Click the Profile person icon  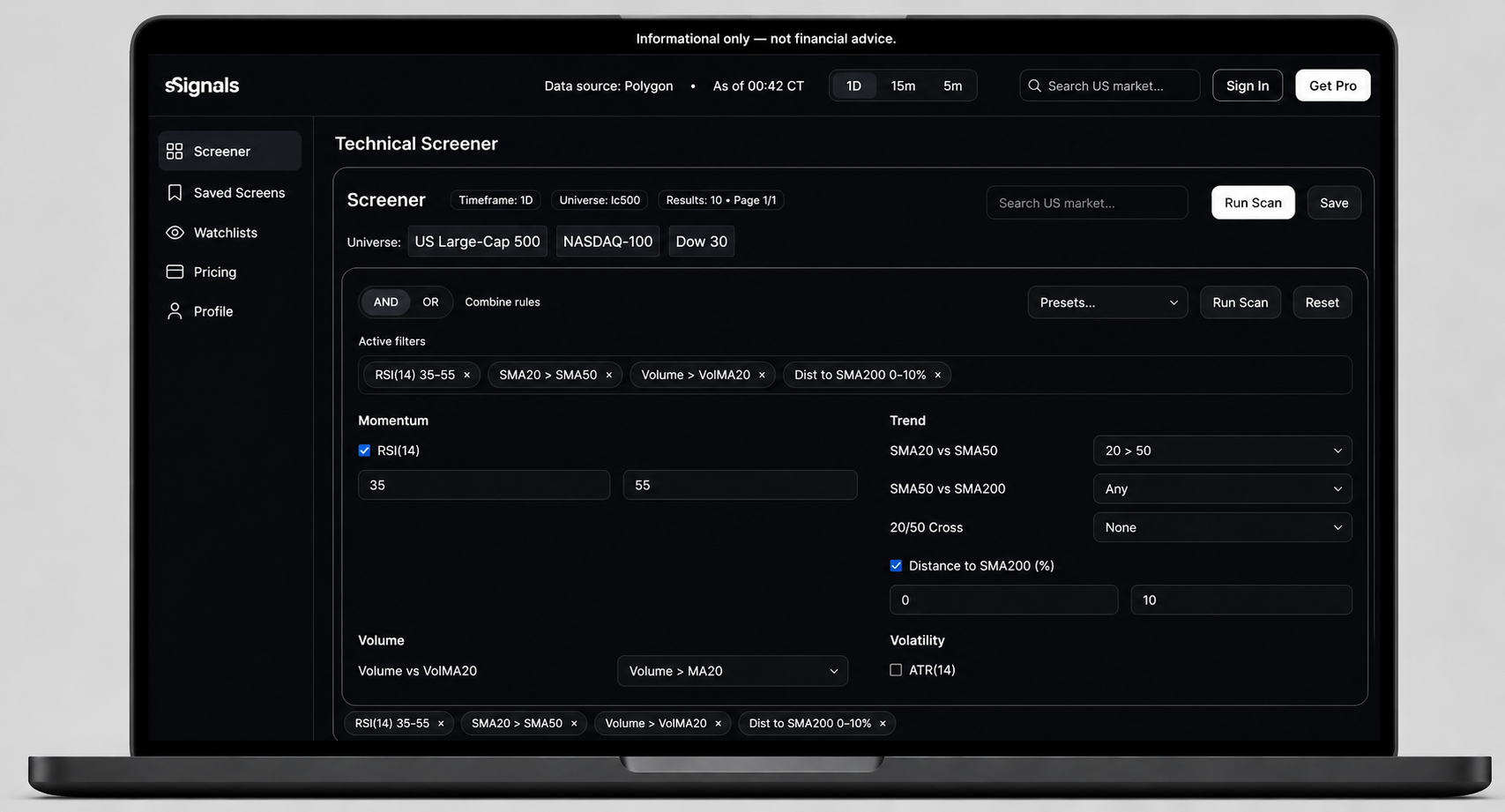175,311
